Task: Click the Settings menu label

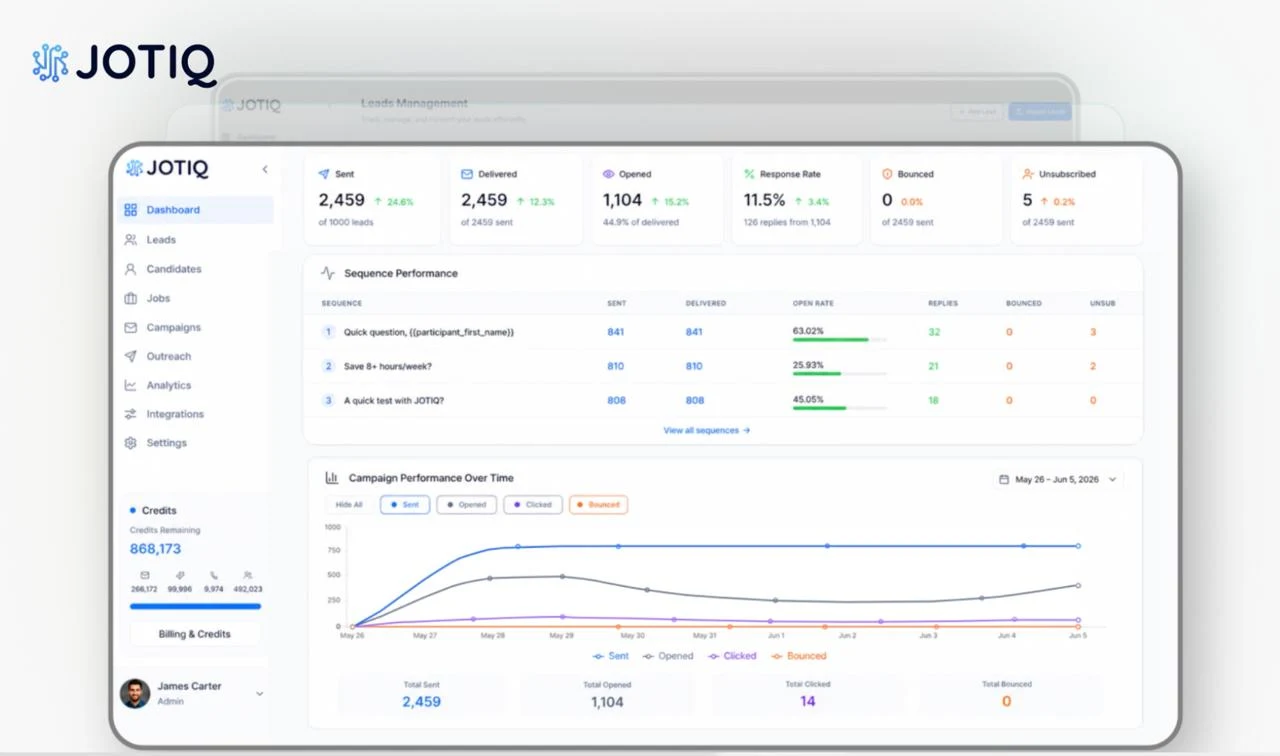Action: point(167,443)
